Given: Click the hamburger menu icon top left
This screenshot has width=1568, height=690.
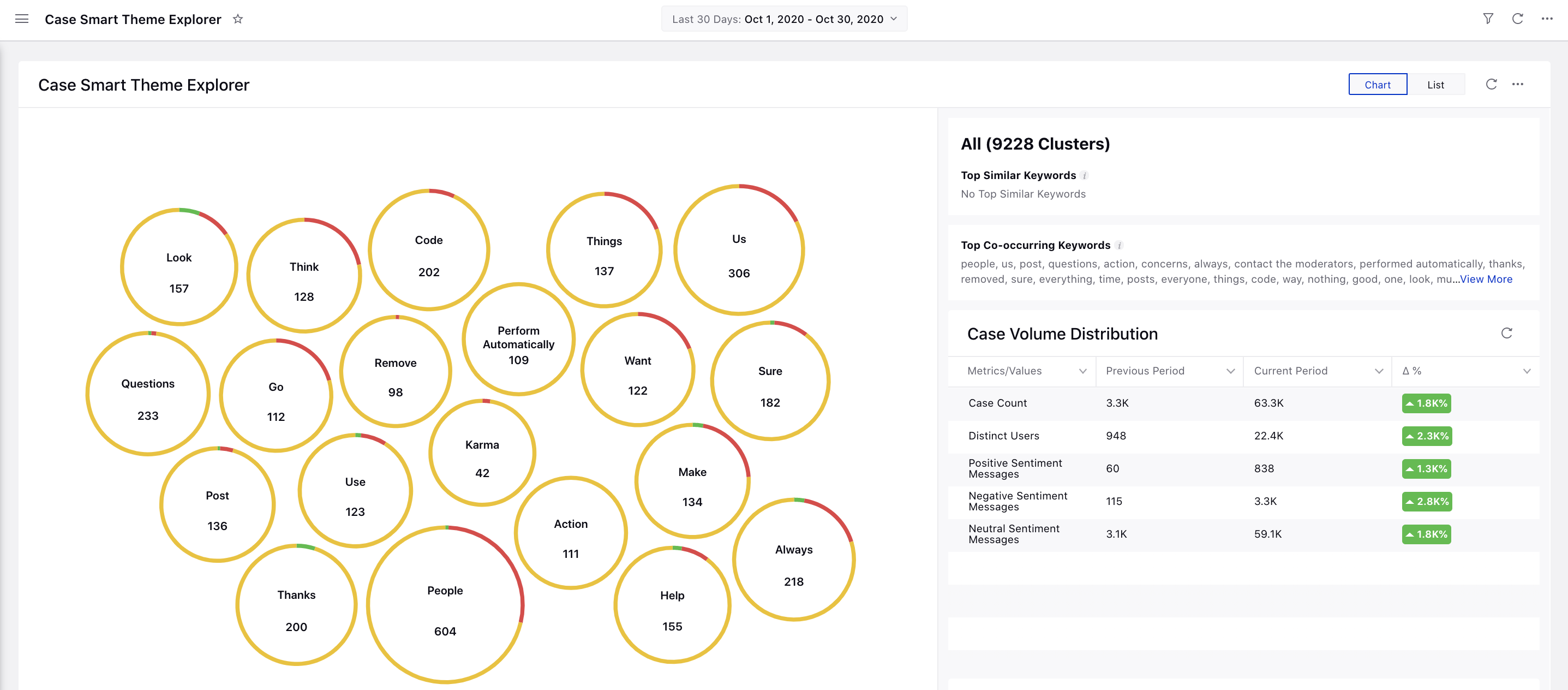Looking at the screenshot, I should click(x=20, y=19).
